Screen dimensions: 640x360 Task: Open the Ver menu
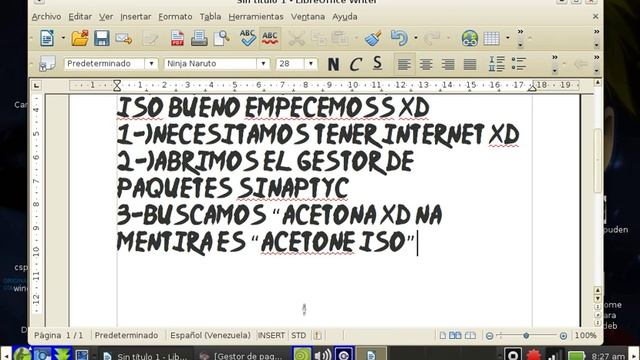pos(106,17)
